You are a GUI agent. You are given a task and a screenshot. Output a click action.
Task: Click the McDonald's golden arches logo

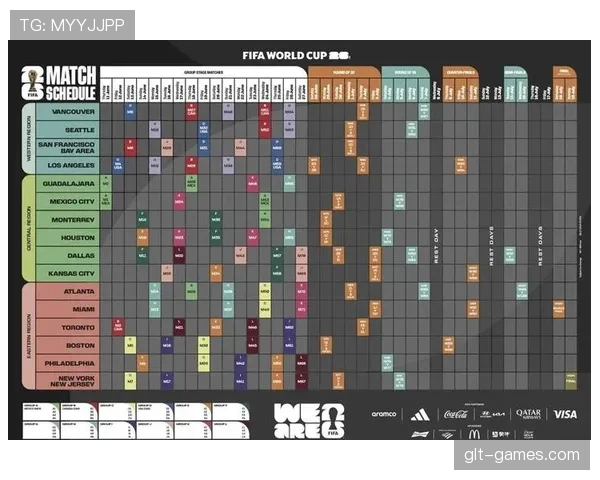(474, 434)
